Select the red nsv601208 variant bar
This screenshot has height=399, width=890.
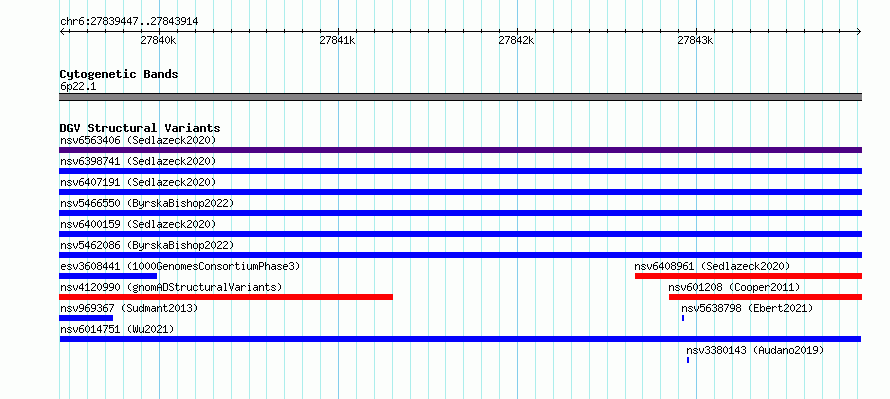coord(765,297)
